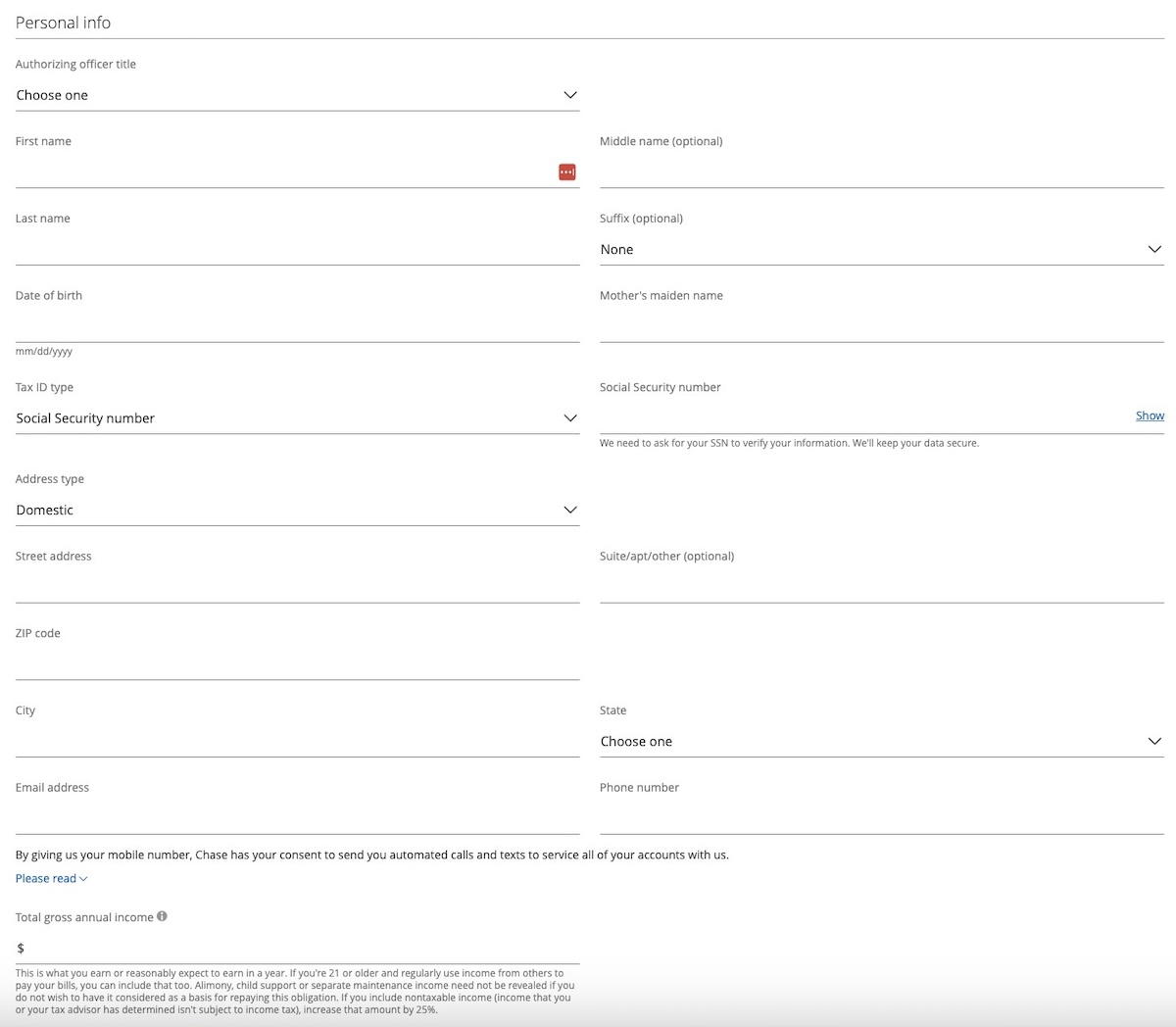
Task: Focus the Last name field
Action: (297, 250)
